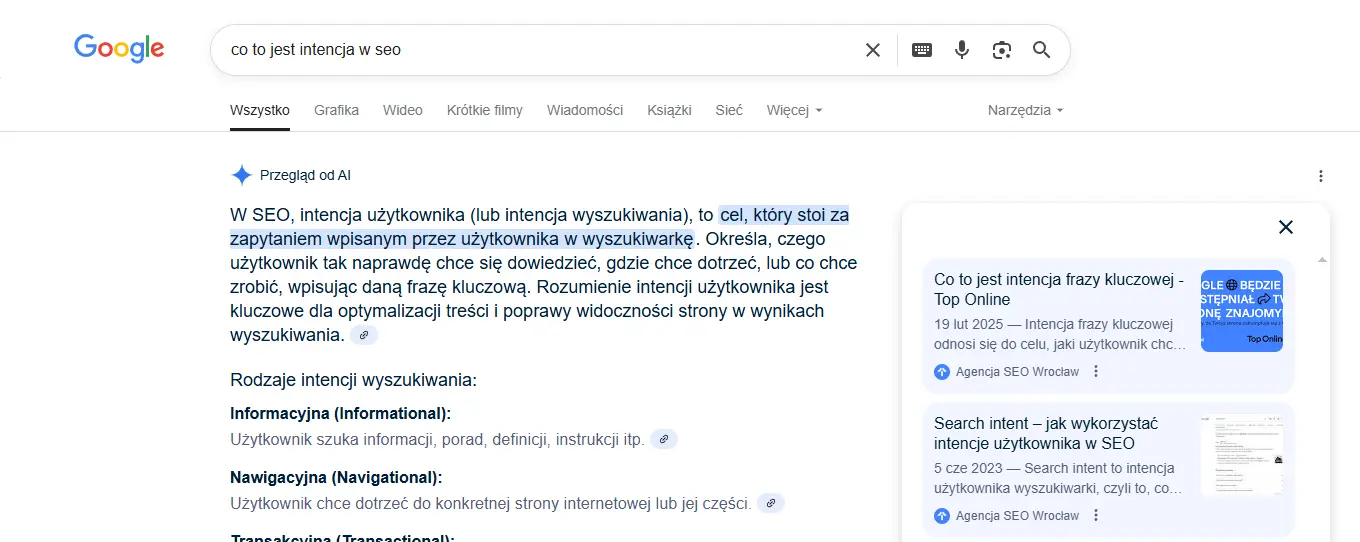This screenshot has height=542, width=1360.
Task: Click inside the search query field
Action: point(540,50)
